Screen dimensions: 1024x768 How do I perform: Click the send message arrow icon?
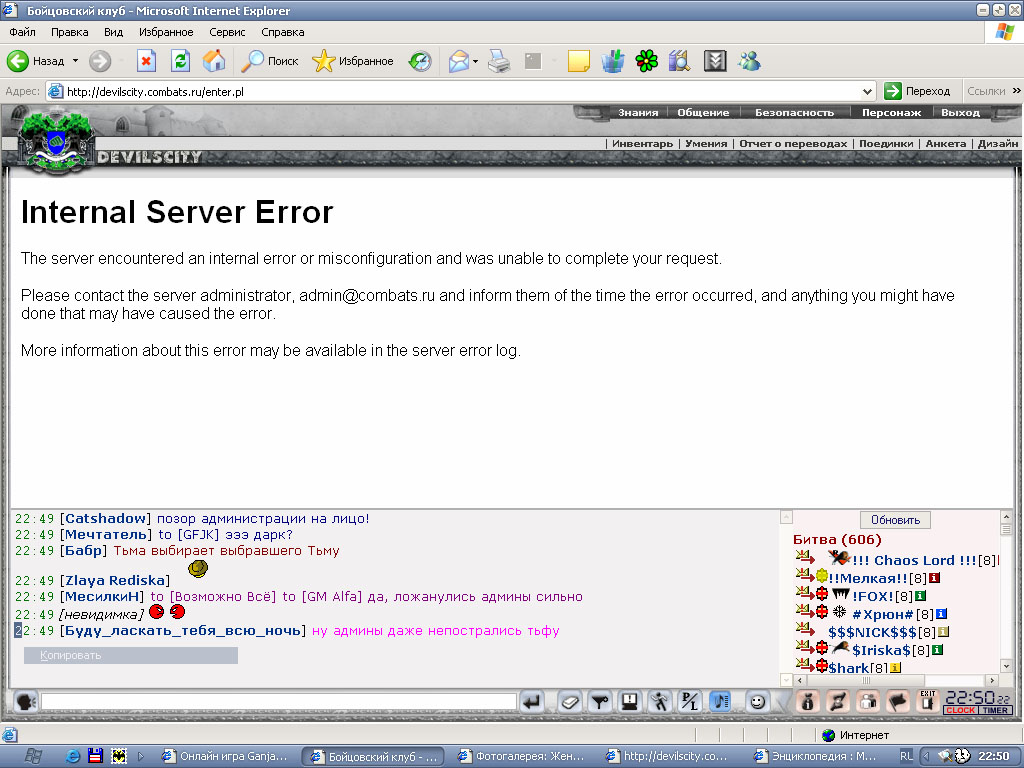tap(532, 702)
